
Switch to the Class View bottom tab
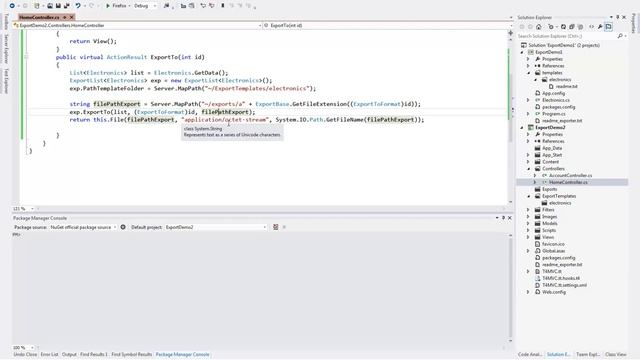tap(616, 354)
